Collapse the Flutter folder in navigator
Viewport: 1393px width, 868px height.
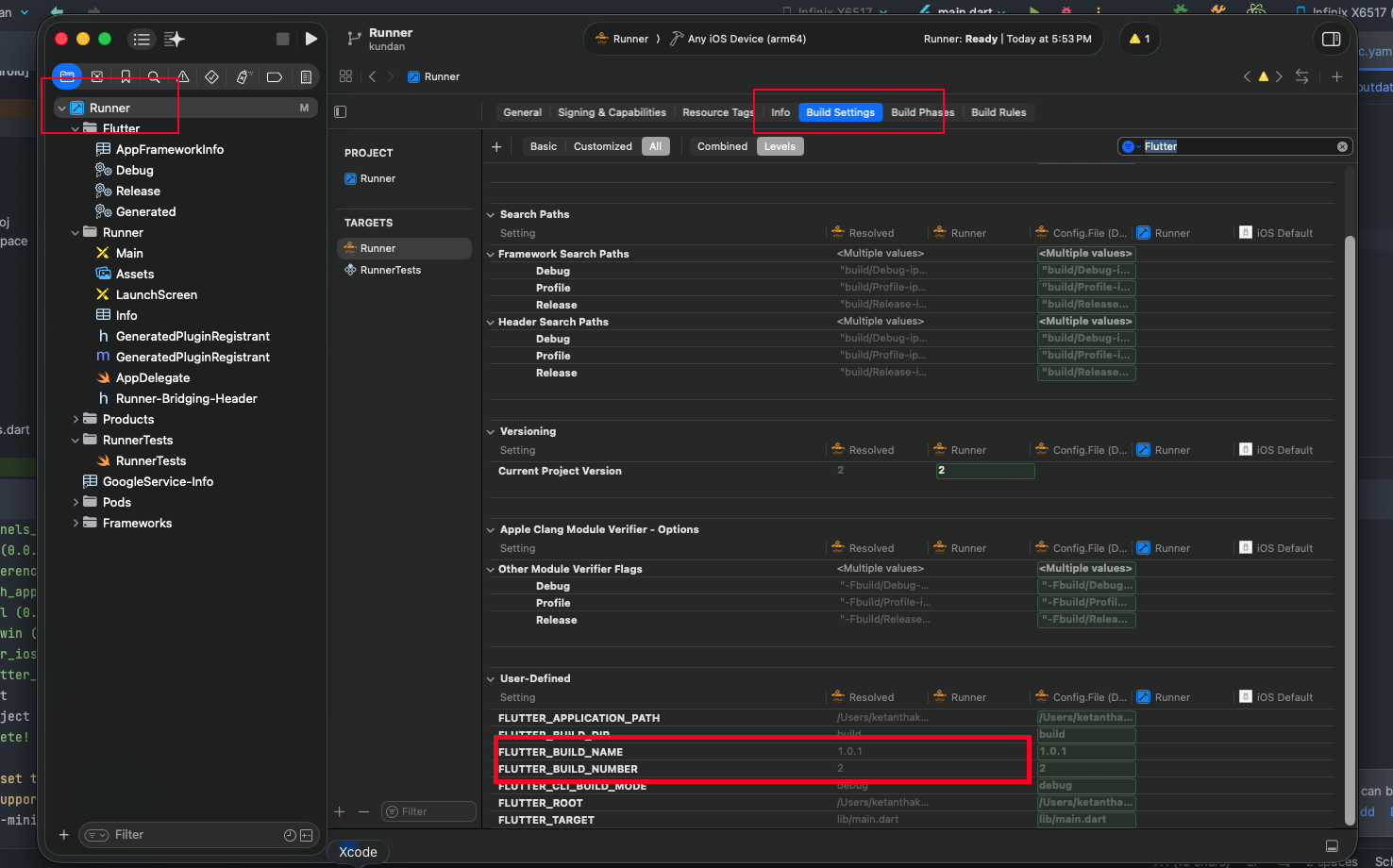76,128
